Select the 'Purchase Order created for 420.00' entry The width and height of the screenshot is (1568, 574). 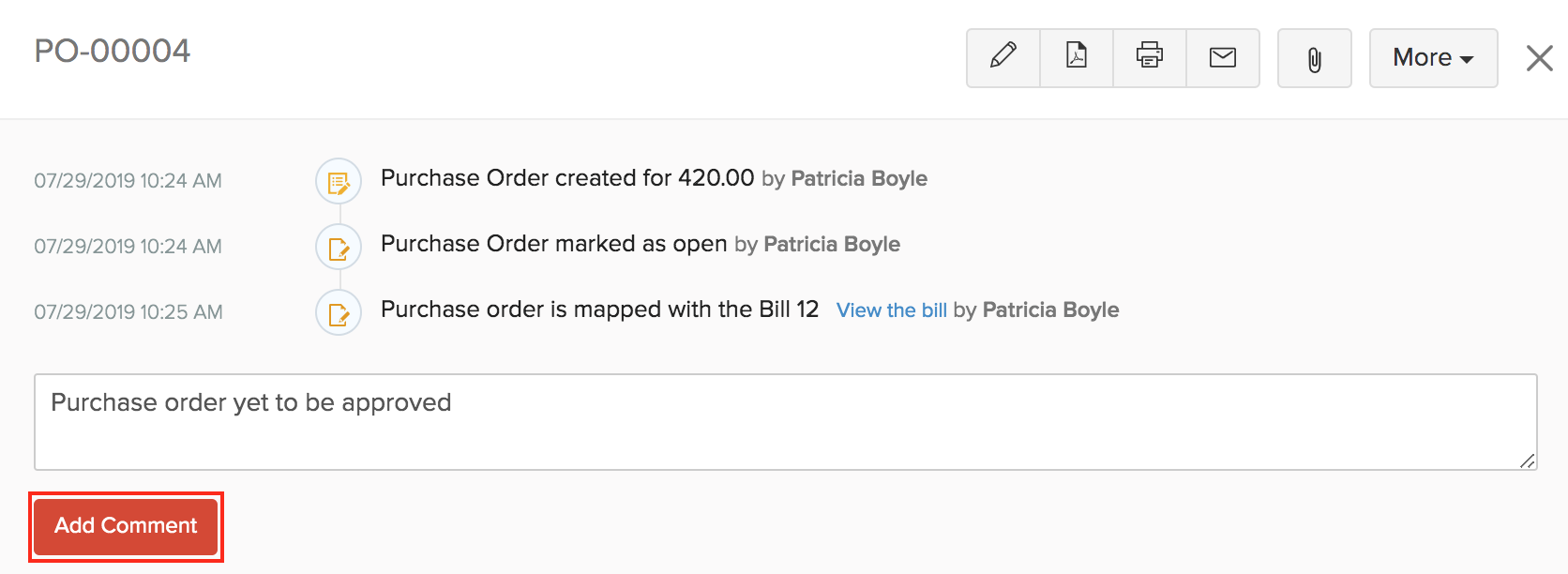(566, 178)
